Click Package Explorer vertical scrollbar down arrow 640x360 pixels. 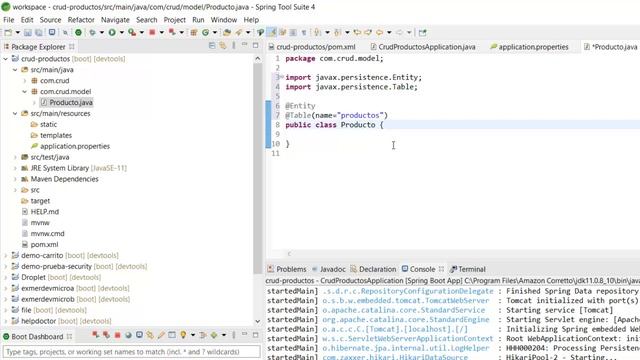click(x=258, y=321)
